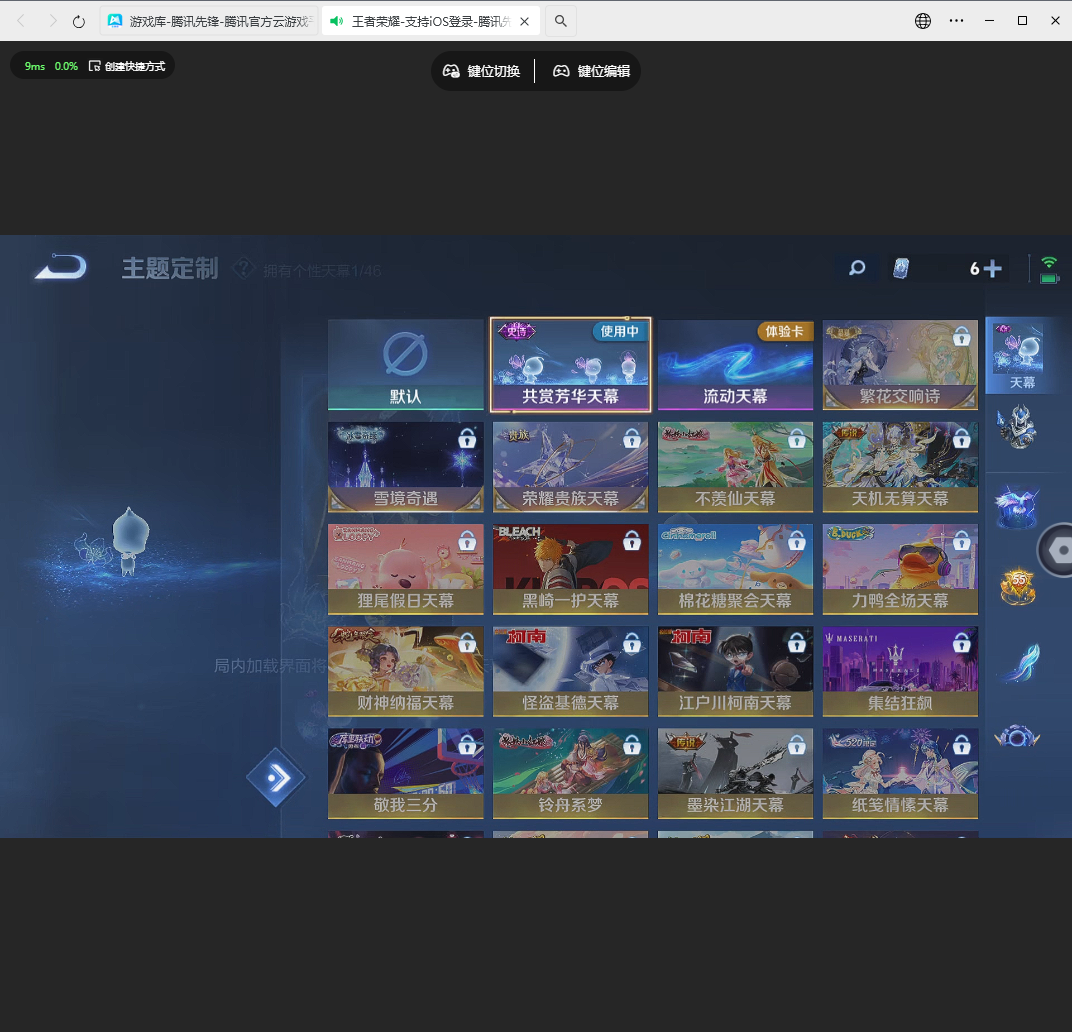
Task: Click the back arrow beside 主题定制
Action: (60, 268)
